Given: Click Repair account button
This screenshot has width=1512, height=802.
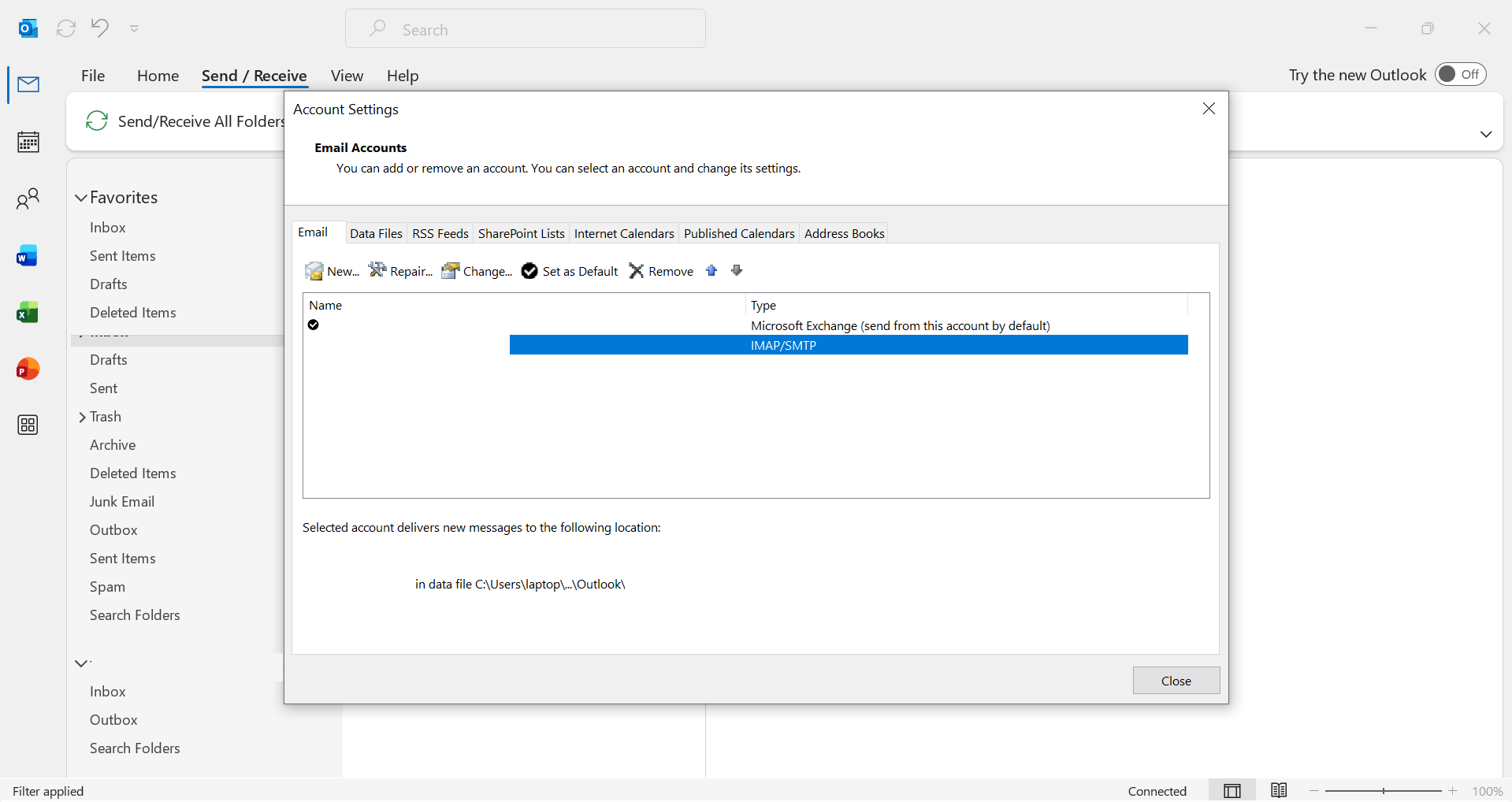Looking at the screenshot, I should coord(400,271).
